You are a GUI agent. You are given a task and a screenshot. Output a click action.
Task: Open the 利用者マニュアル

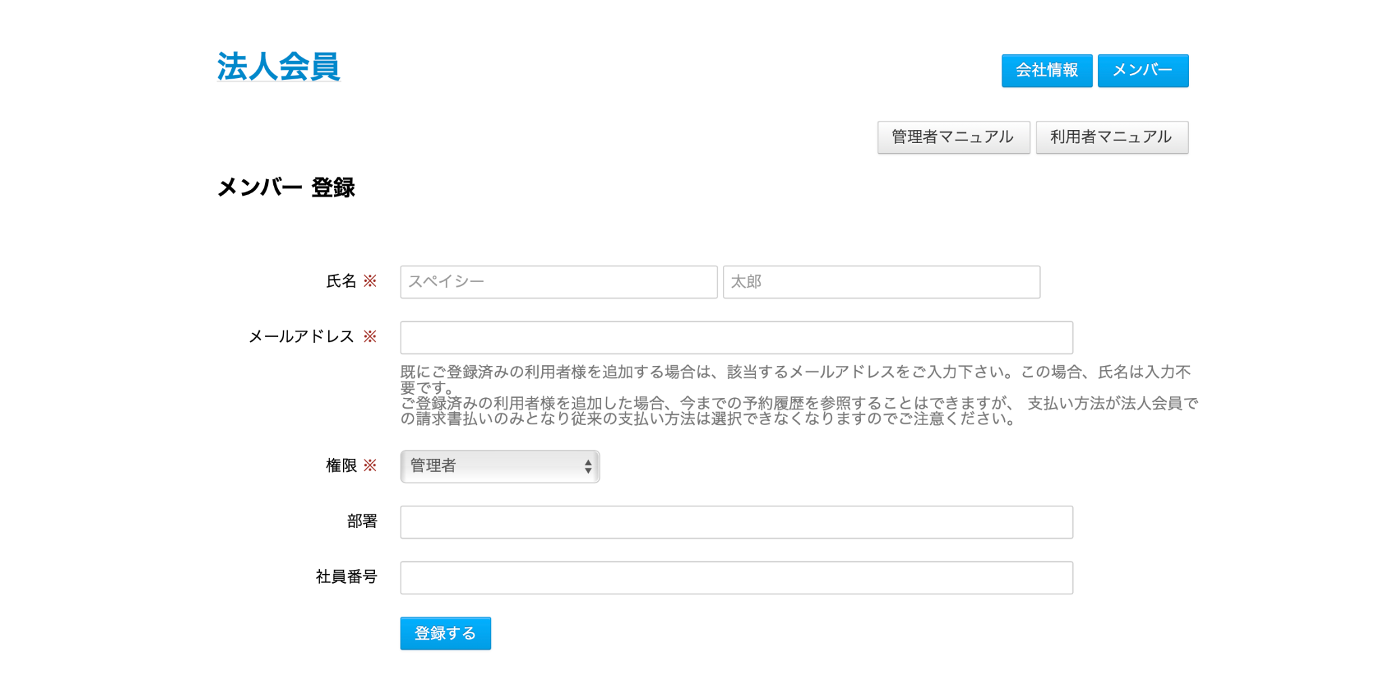(x=1111, y=138)
